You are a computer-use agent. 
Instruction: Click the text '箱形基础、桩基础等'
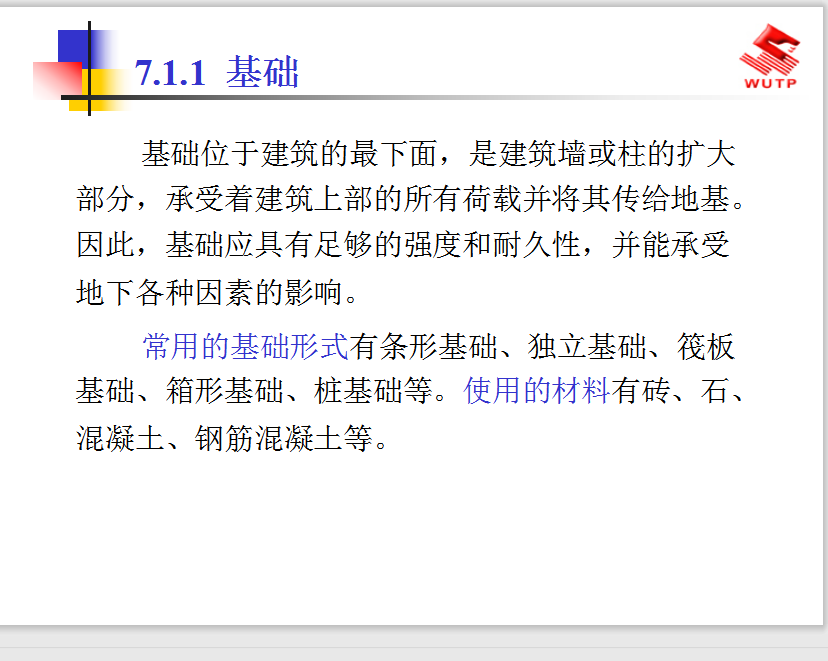(x=299, y=391)
